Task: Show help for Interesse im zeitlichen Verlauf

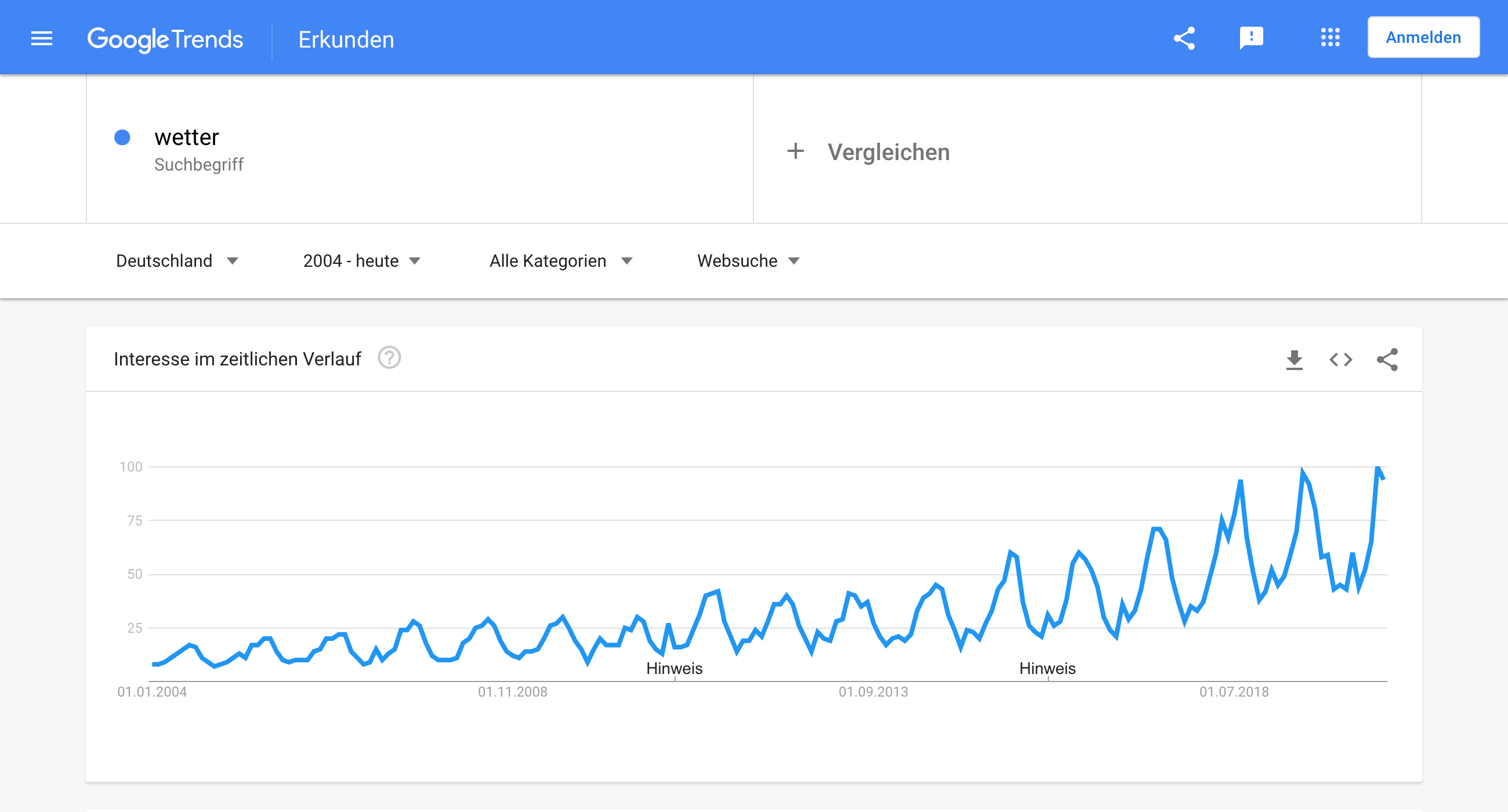Action: [x=389, y=358]
